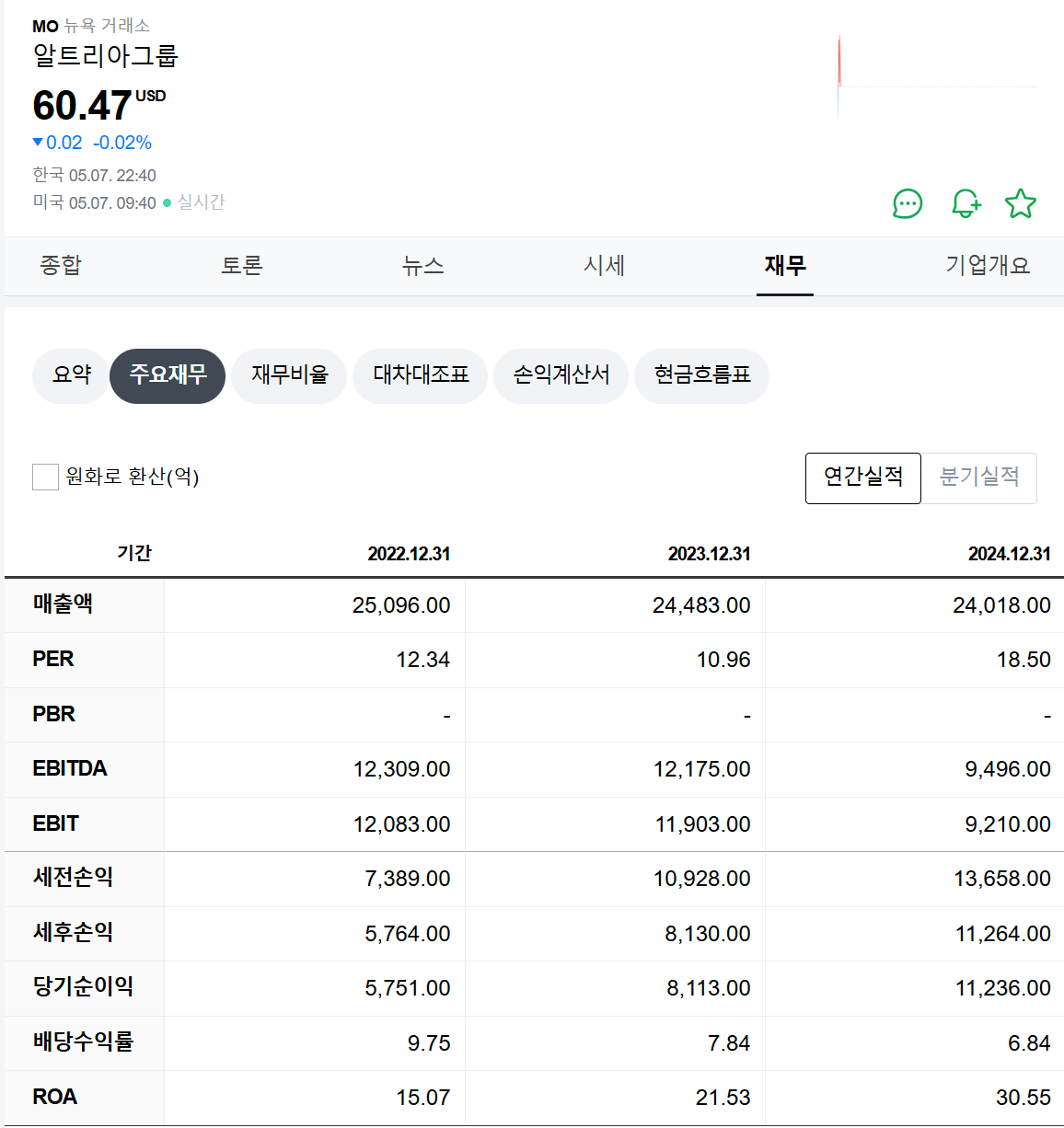Open the 기업개요 tab

tap(988, 266)
